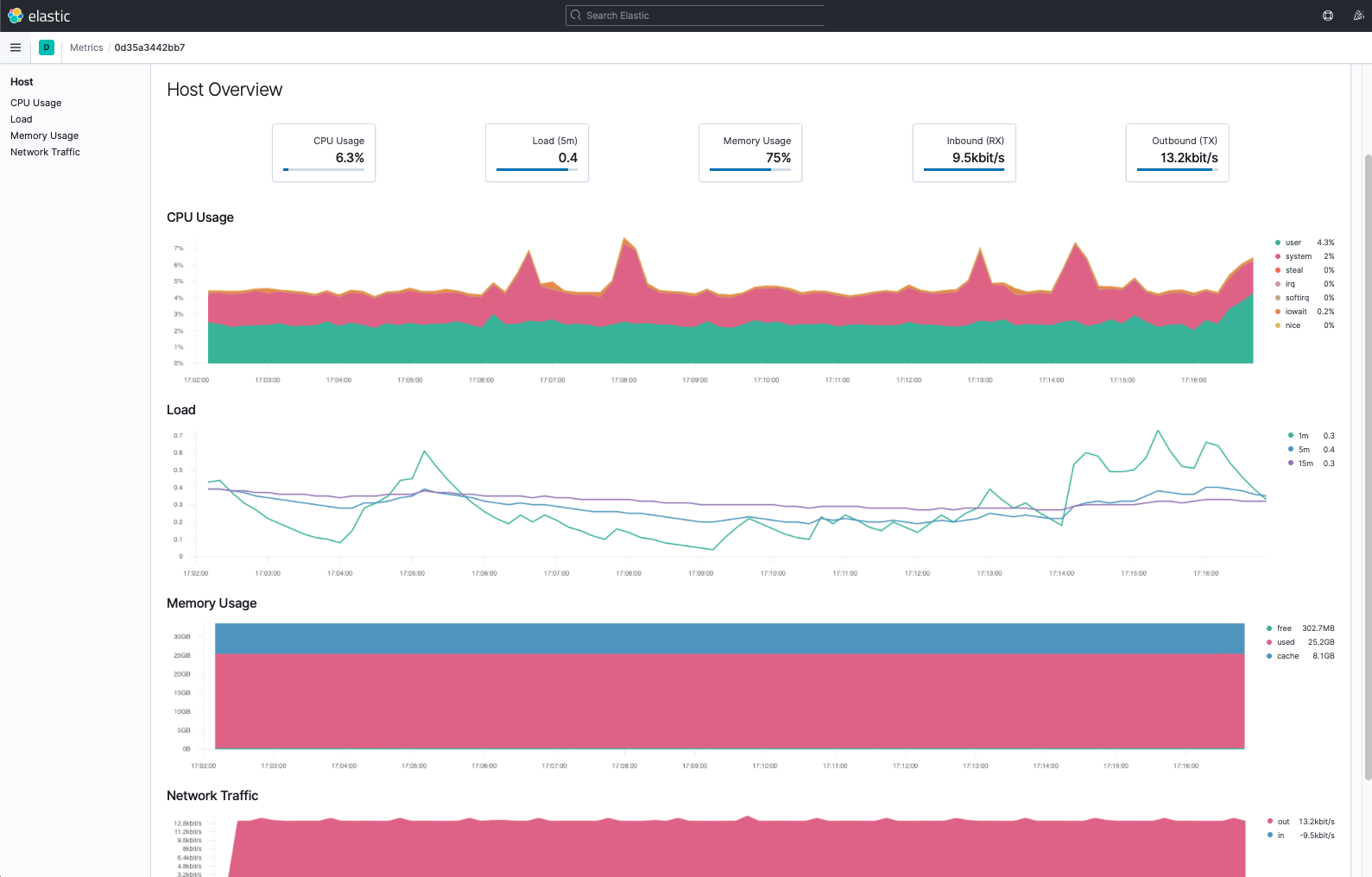Click the Elastic logo
Viewport: 1372px width, 877px height.
[x=39, y=16]
